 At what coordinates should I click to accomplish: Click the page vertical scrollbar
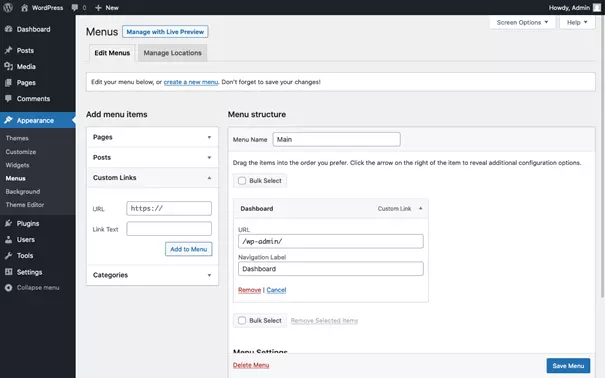[x=603, y=156]
